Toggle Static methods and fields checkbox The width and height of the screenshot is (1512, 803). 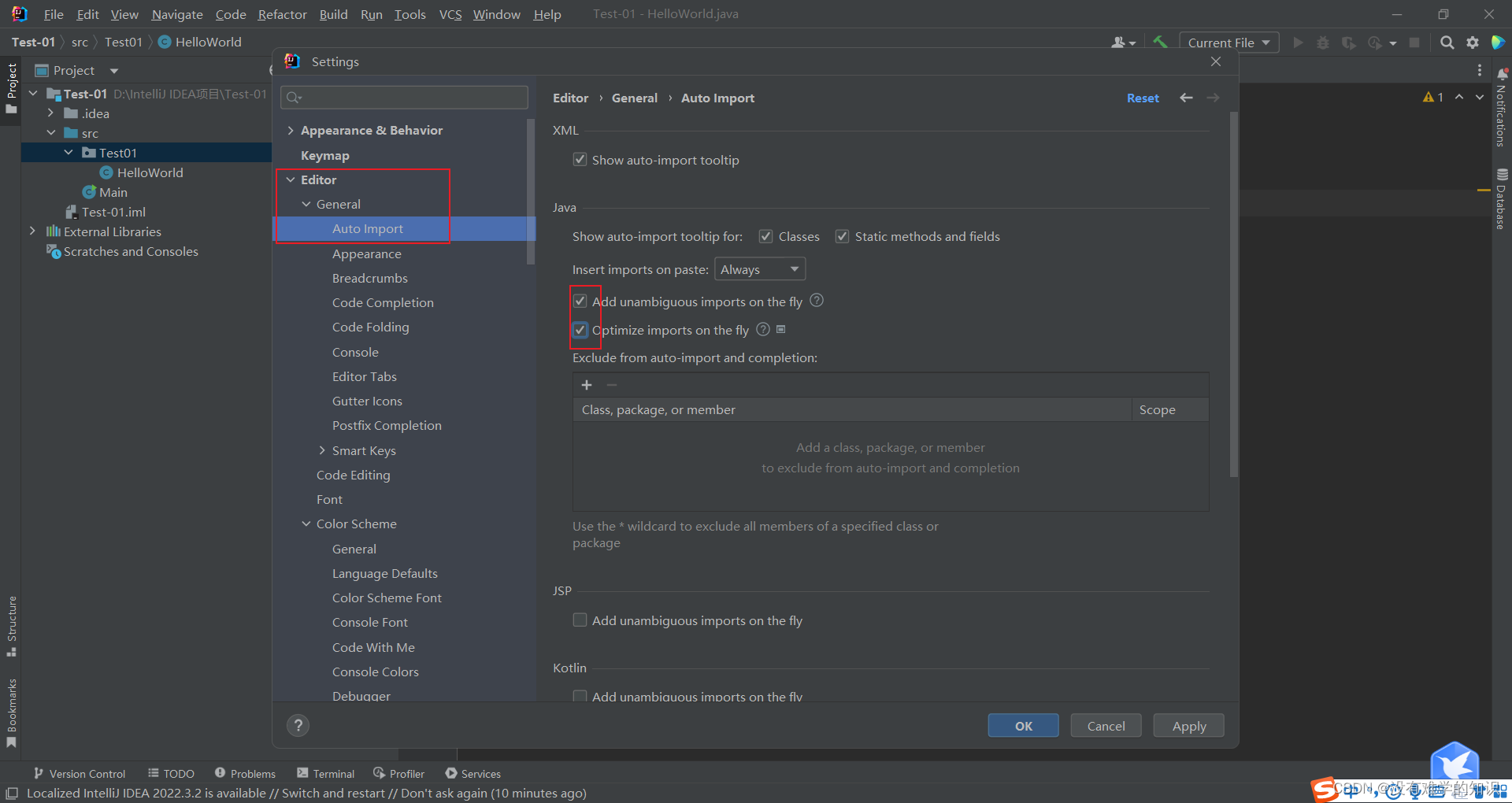[x=842, y=236]
